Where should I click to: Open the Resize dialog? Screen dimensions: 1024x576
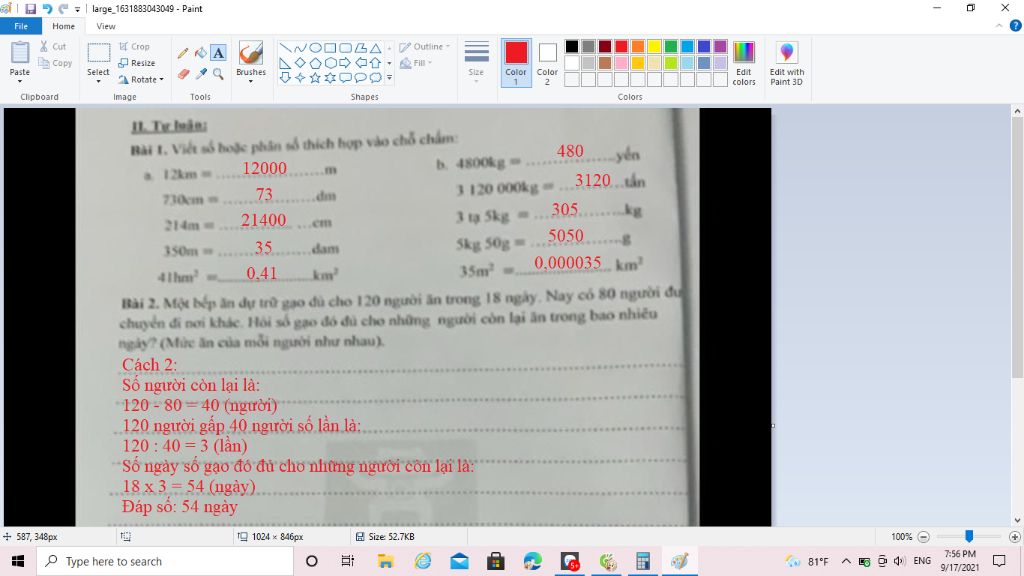pyautogui.click(x=136, y=63)
